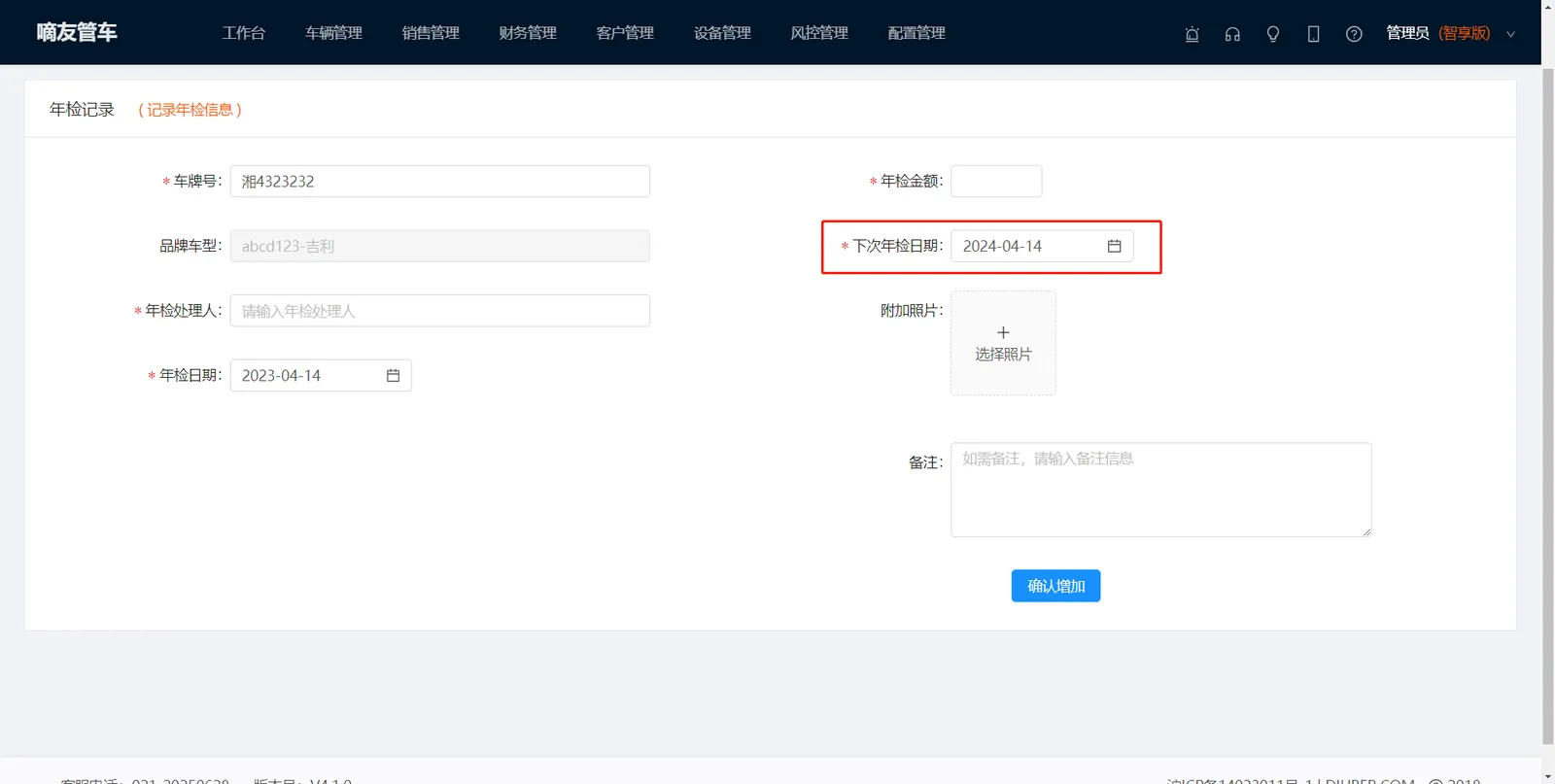Click the lightbulb tips icon
1555x784 pixels.
[1273, 34]
